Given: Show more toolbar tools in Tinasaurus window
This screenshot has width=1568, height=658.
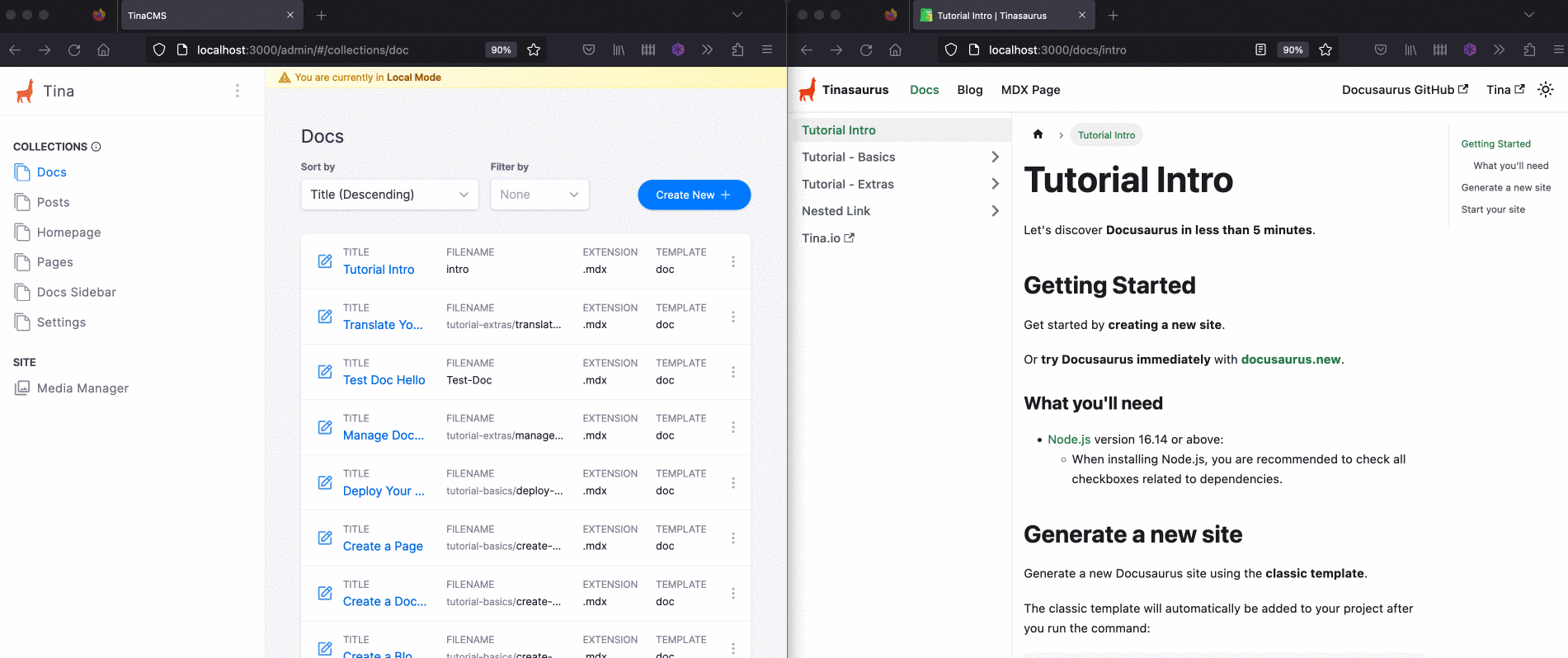Looking at the screenshot, I should pyautogui.click(x=1499, y=50).
